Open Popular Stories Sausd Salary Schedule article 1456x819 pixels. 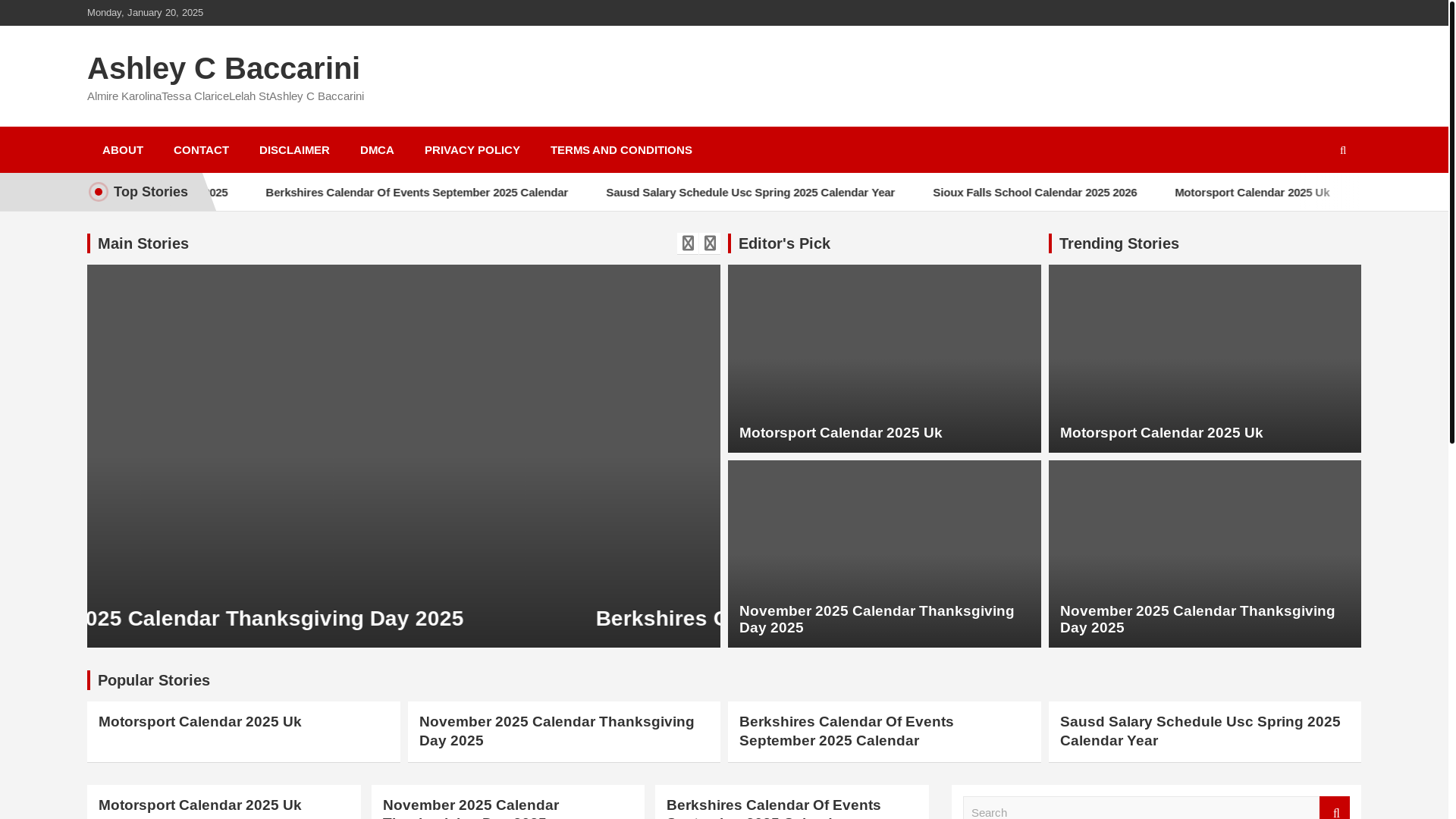coord(1200,731)
